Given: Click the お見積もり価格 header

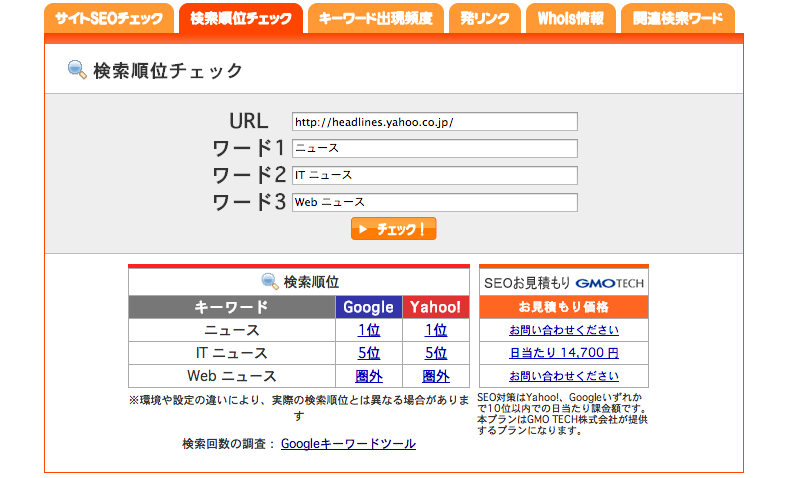Looking at the screenshot, I should [564, 307].
